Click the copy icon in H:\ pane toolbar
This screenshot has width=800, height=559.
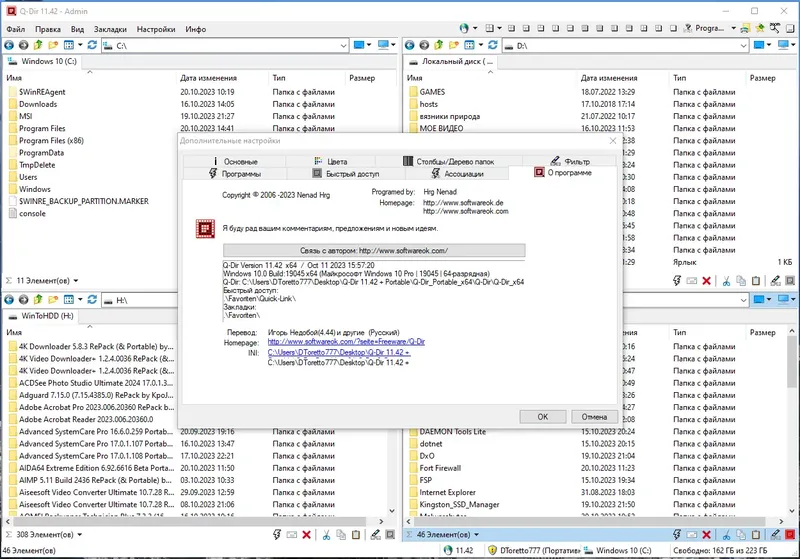point(341,535)
